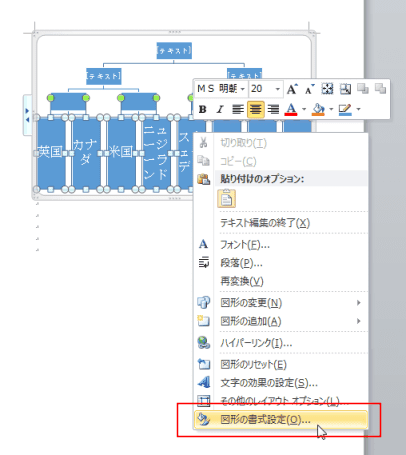Viewport: 406px width, 455px height.
Task: Open the MS 明朝 font name dropdown
Action: tap(242, 89)
